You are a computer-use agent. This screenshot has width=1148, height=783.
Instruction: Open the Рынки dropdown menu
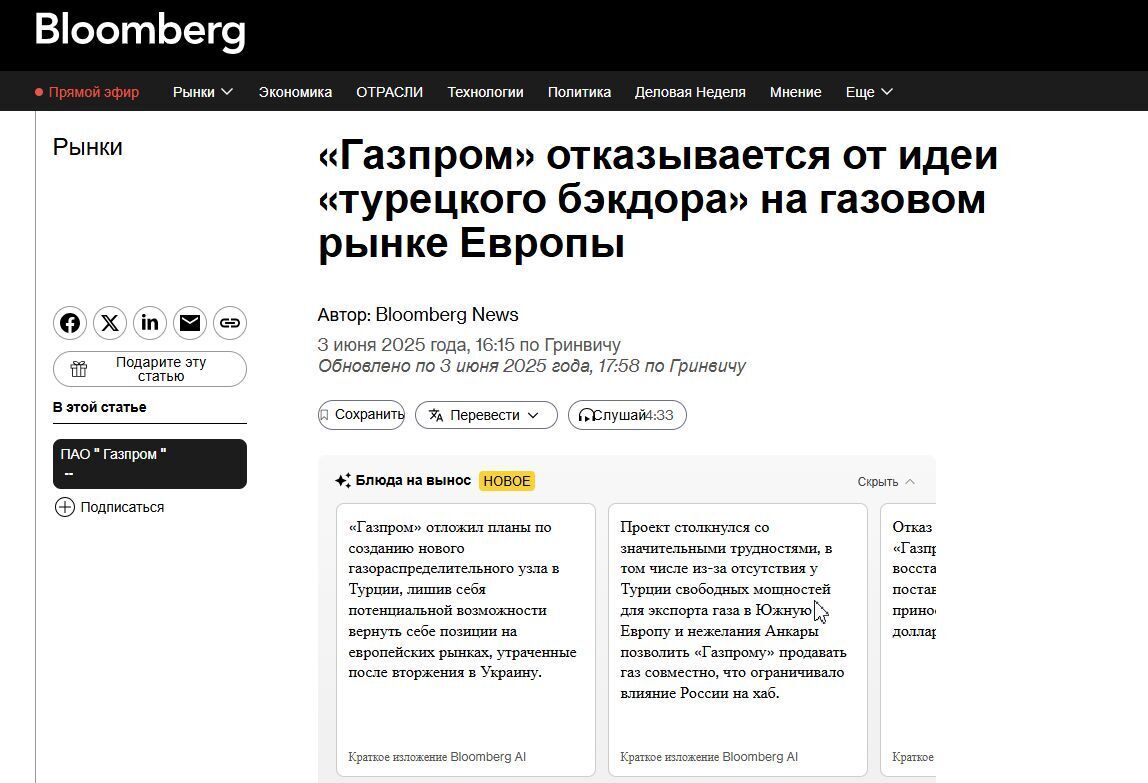coord(203,91)
